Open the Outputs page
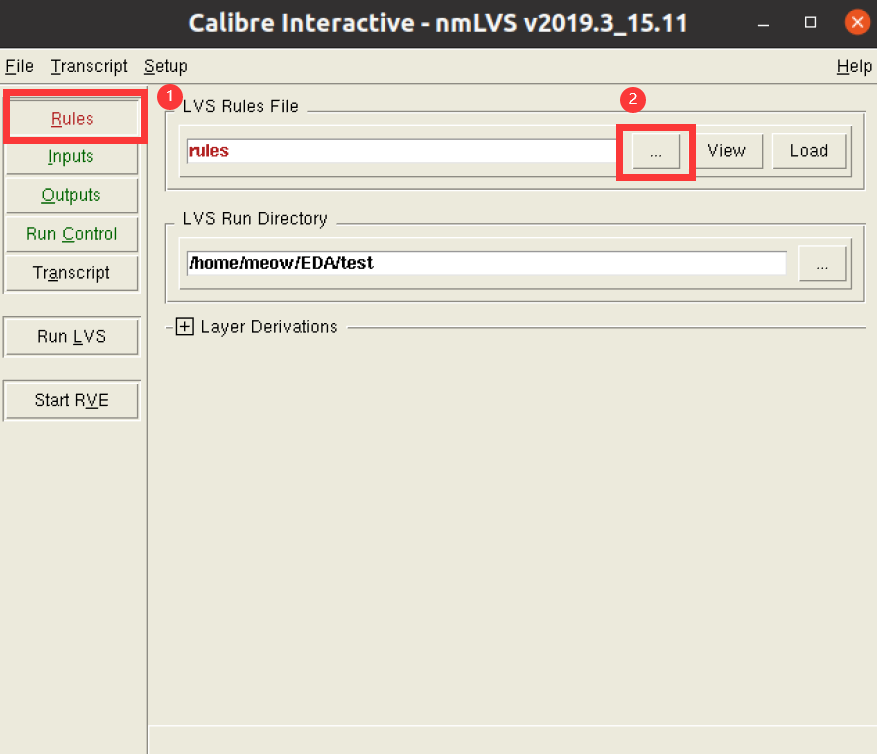Screen dimensions: 877x754 click(71, 195)
